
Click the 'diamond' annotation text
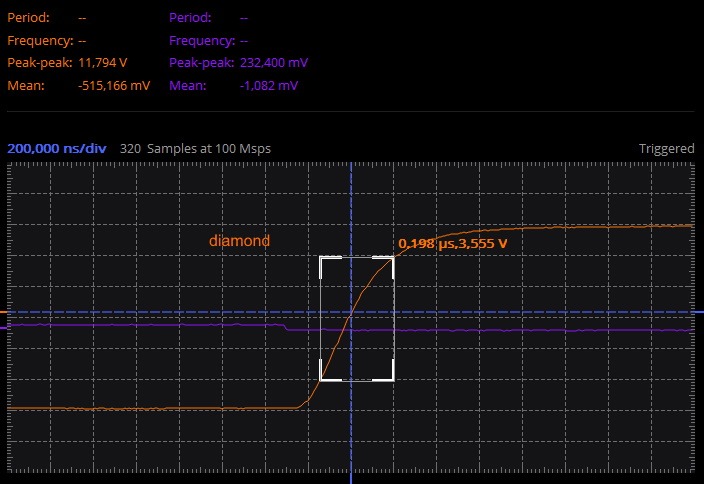coord(239,241)
